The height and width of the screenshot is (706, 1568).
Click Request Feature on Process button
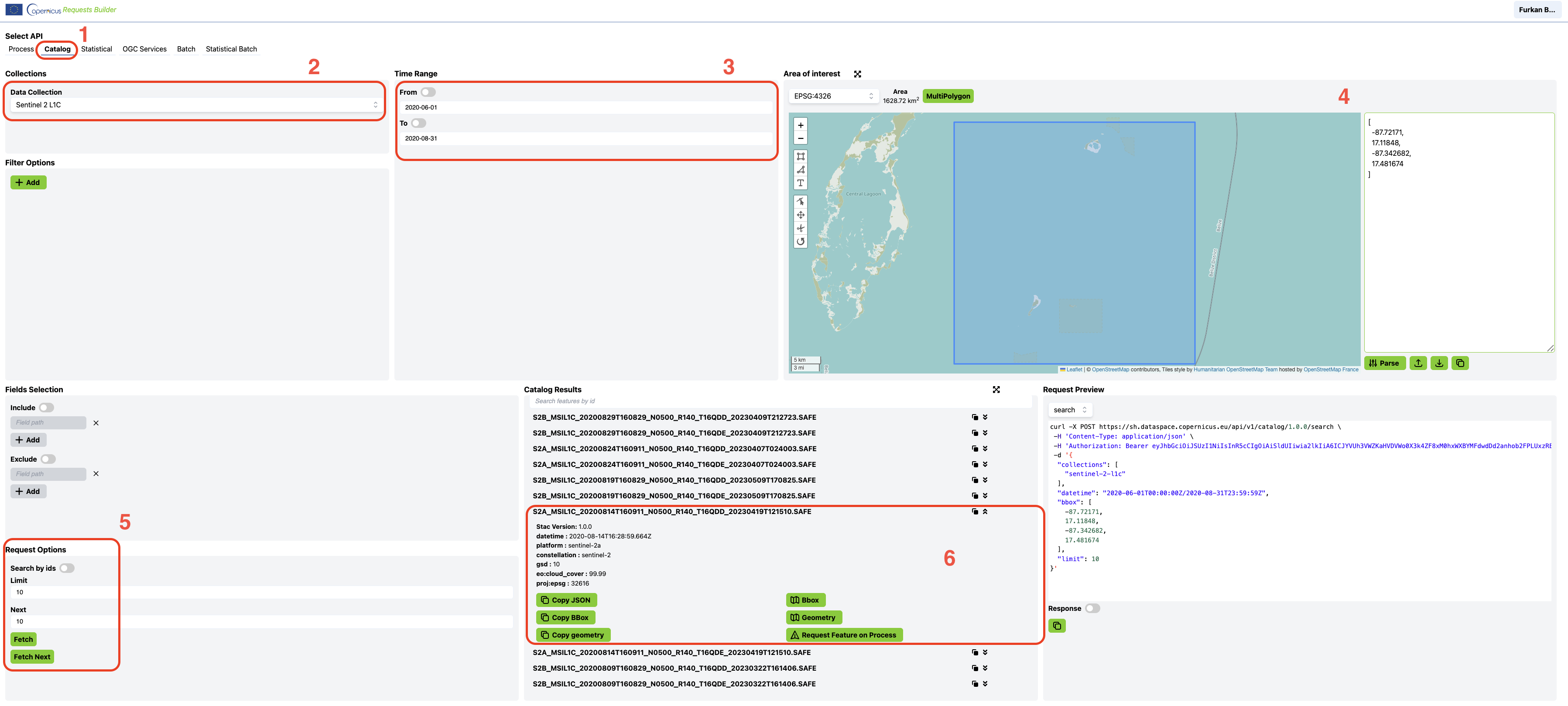click(x=844, y=635)
